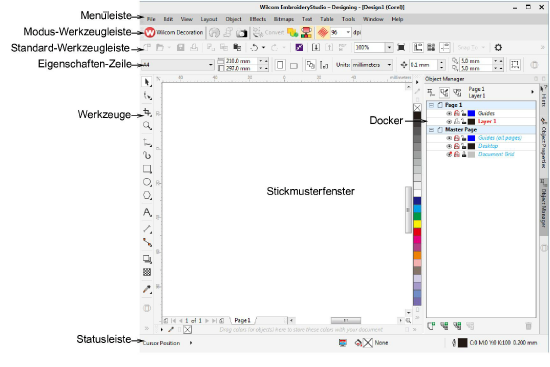Select the Drop Shadow tool
The height and width of the screenshot is (367, 550).
click(x=147, y=259)
